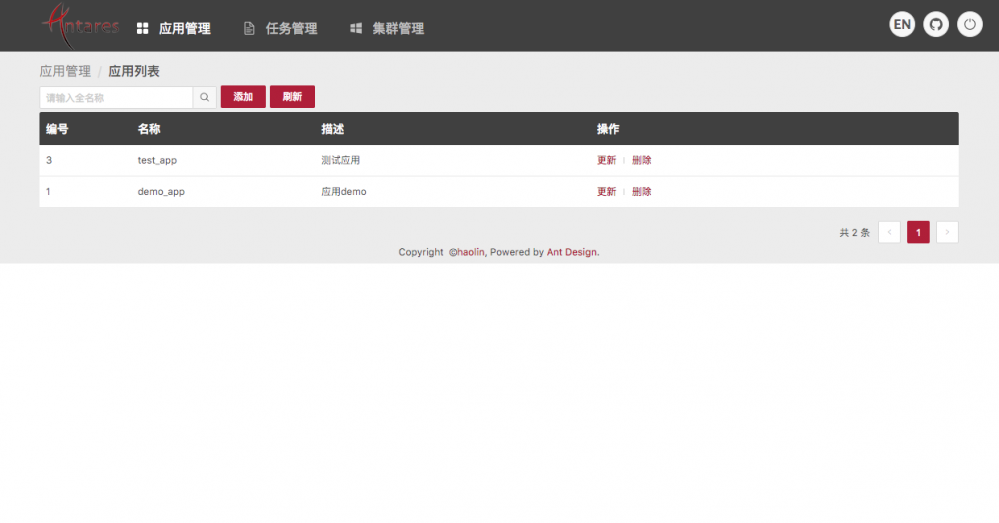
Task: Open 应用管理 menu in header
Action: [173, 29]
